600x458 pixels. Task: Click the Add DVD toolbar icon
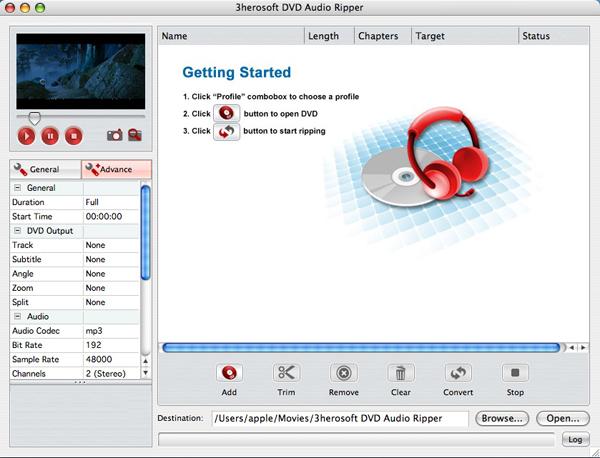(229, 373)
